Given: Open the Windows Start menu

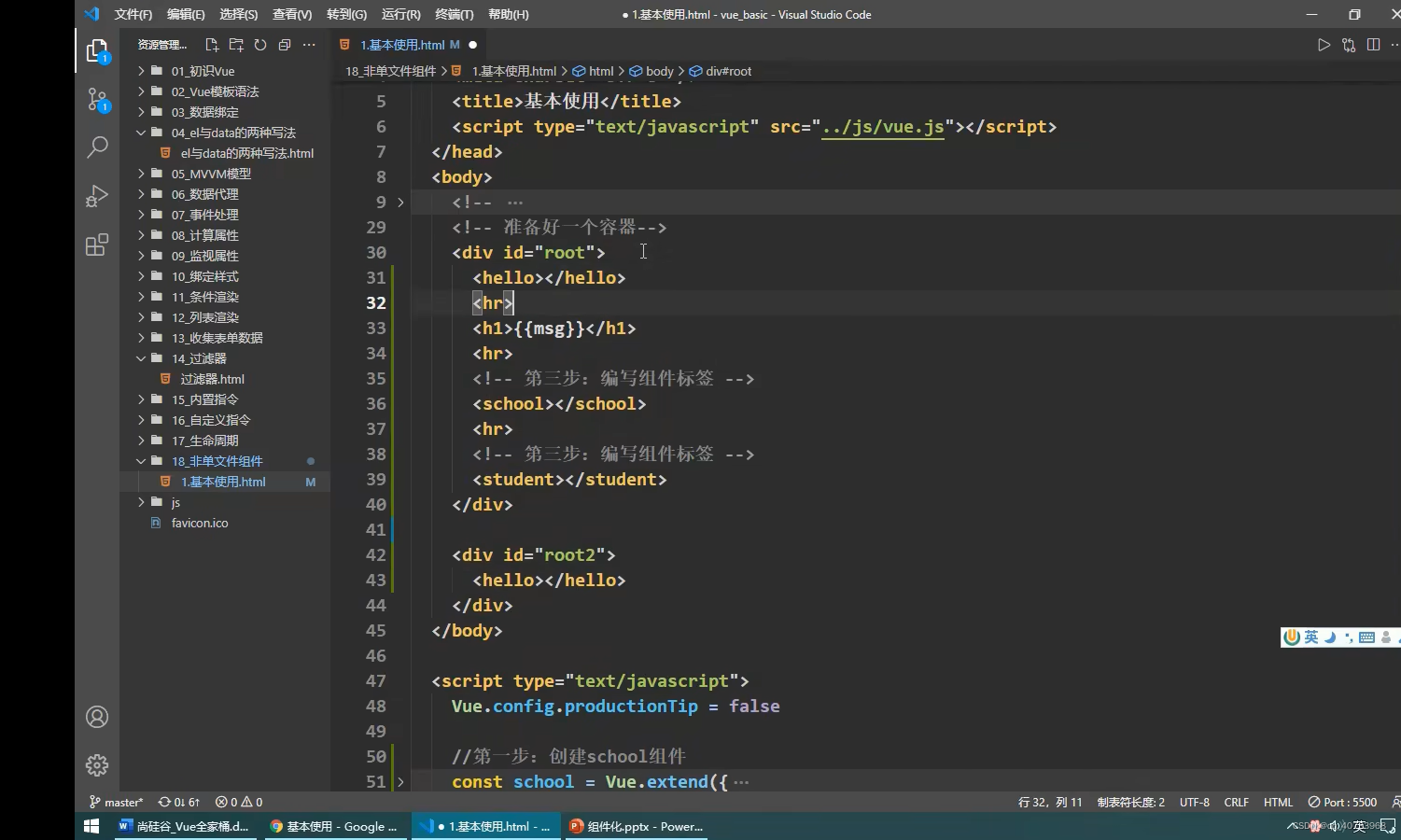Looking at the screenshot, I should pyautogui.click(x=91, y=826).
